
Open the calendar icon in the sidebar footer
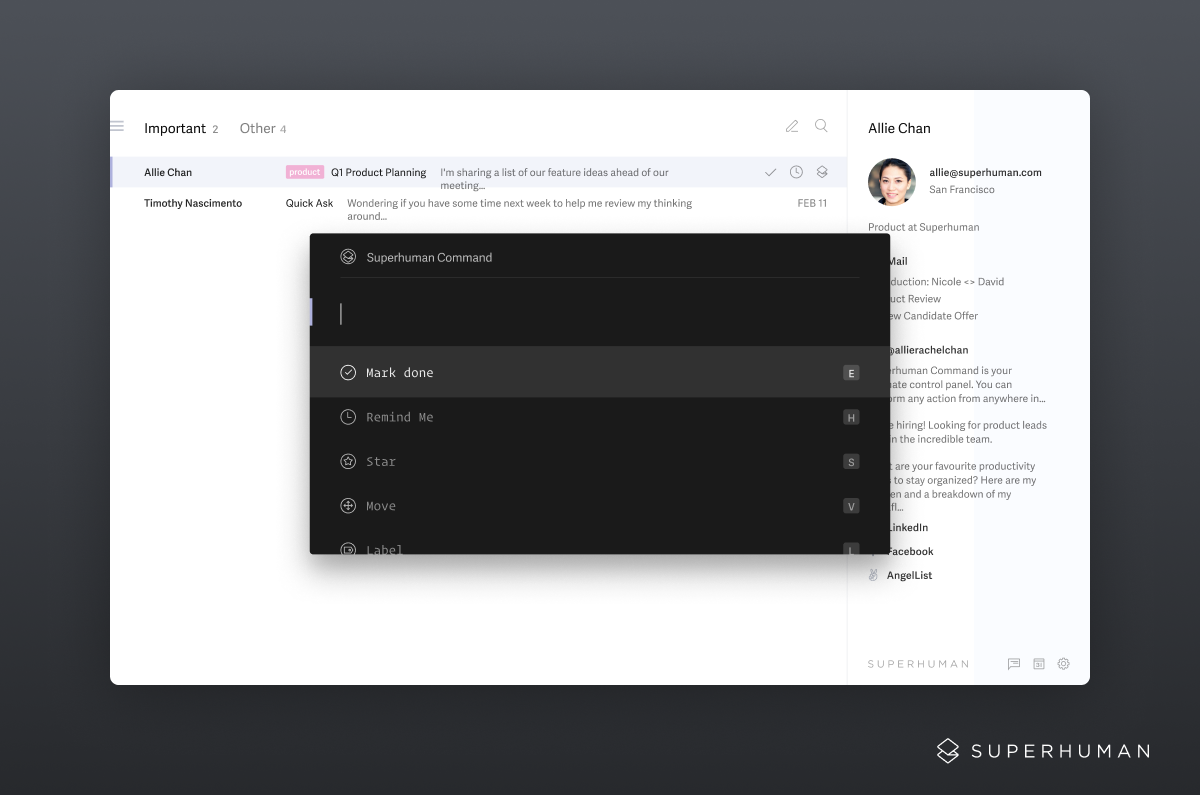click(x=1038, y=663)
